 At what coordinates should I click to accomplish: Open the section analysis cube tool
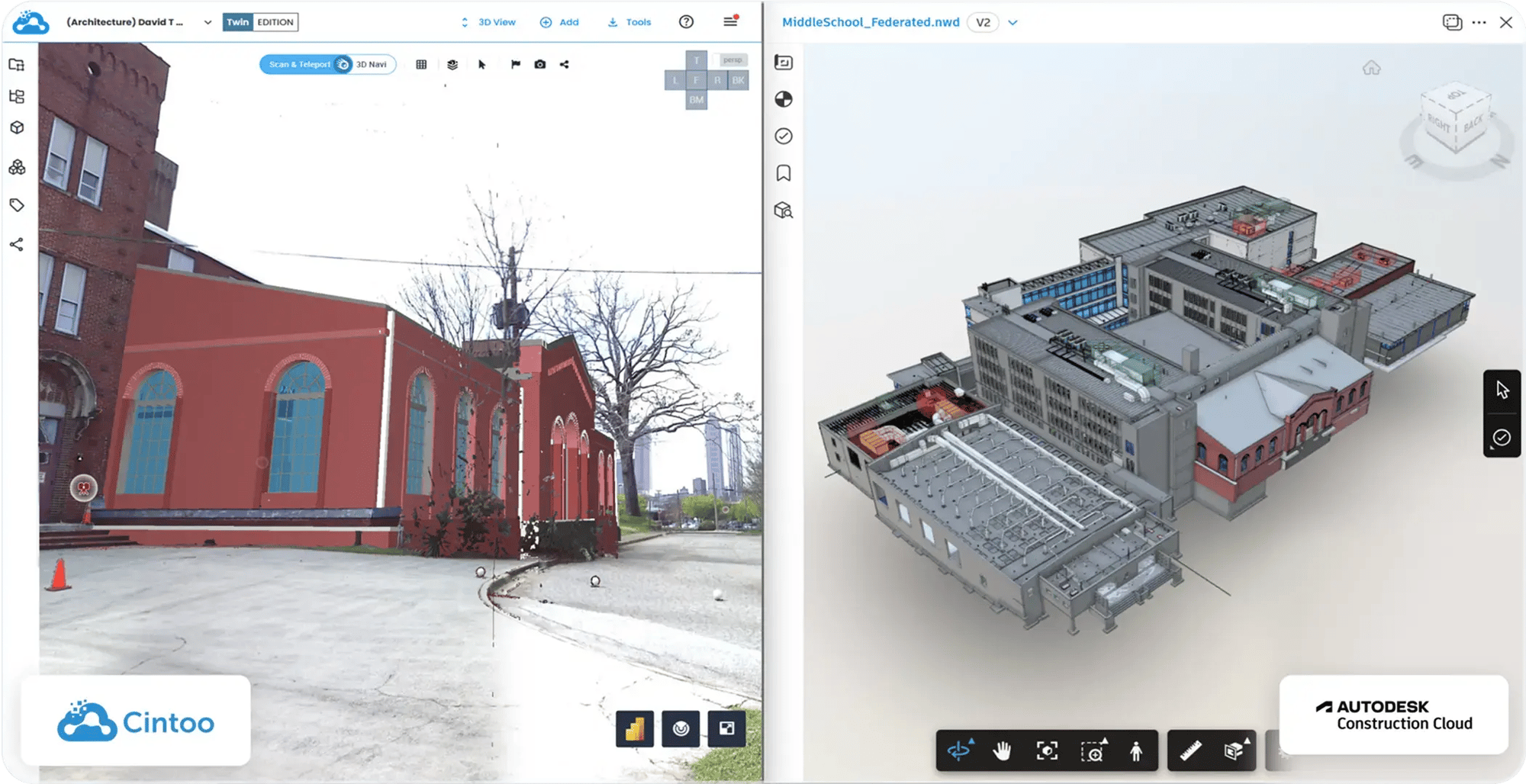[x=1233, y=750]
